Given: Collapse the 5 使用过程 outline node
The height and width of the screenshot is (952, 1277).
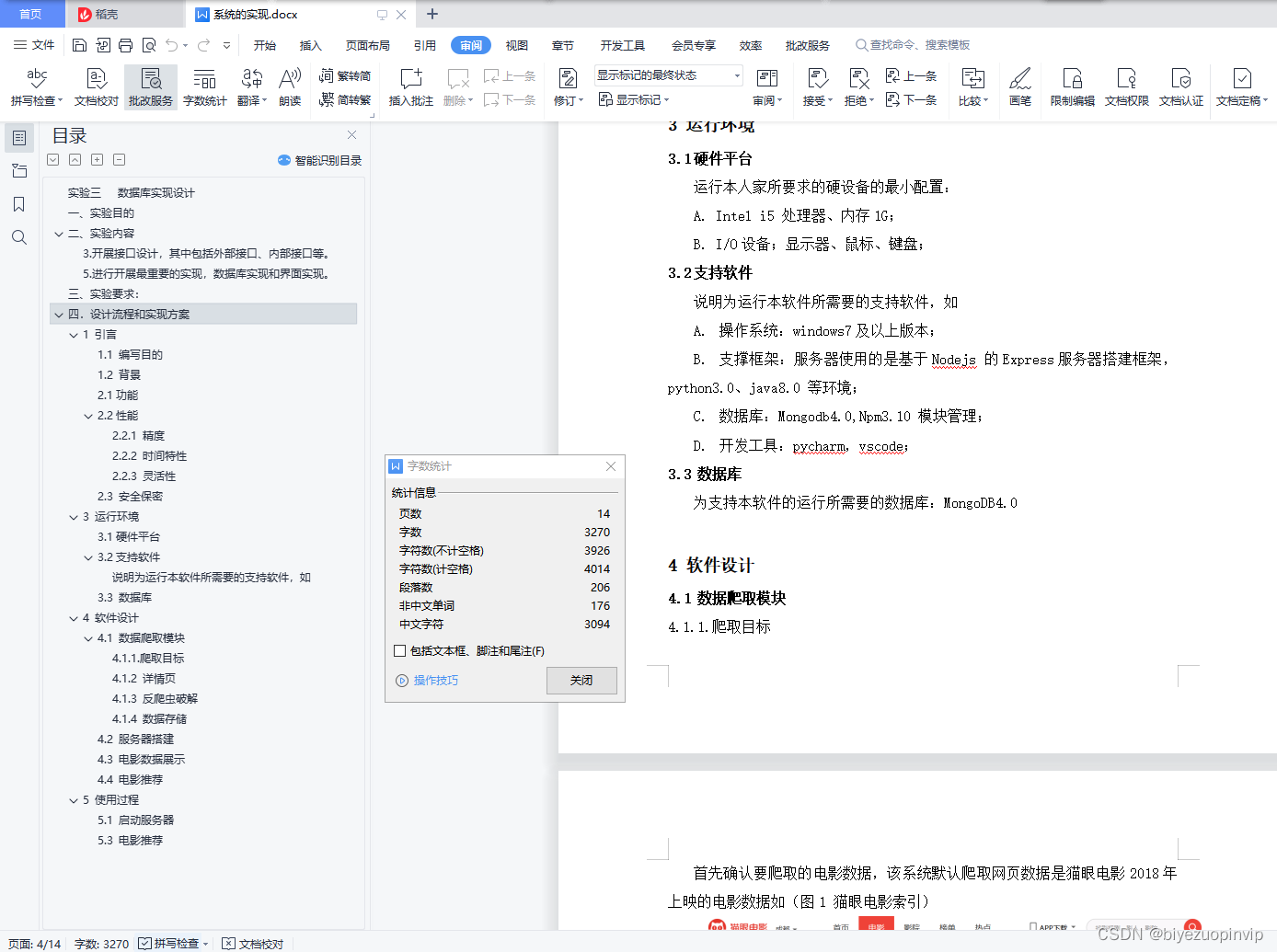Looking at the screenshot, I should tap(74, 800).
